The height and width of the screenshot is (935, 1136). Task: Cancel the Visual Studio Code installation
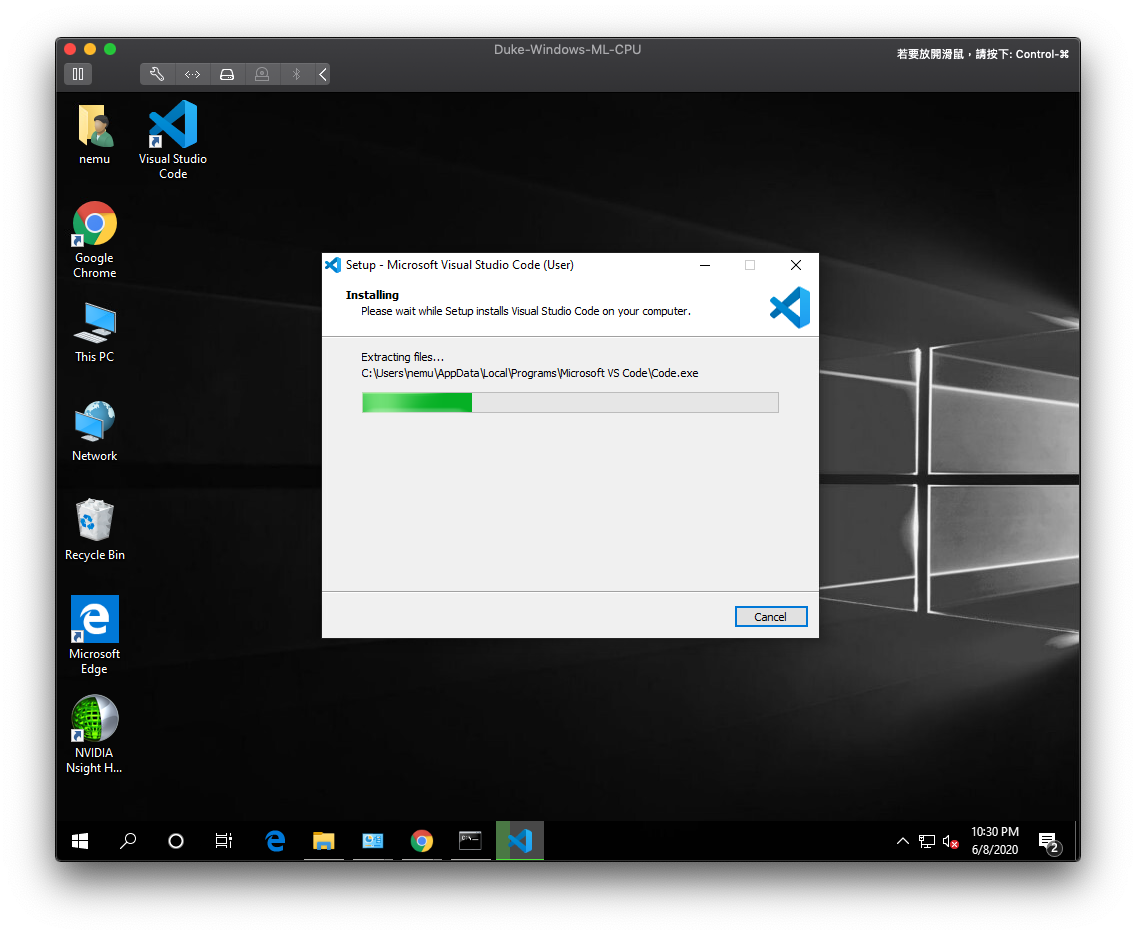(x=771, y=616)
